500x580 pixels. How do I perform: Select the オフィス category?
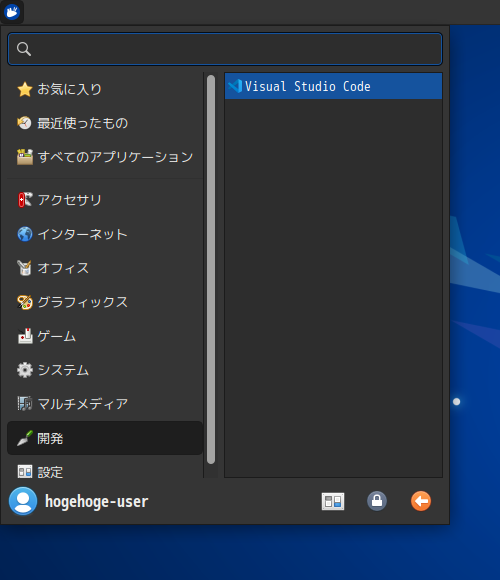tap(105, 268)
